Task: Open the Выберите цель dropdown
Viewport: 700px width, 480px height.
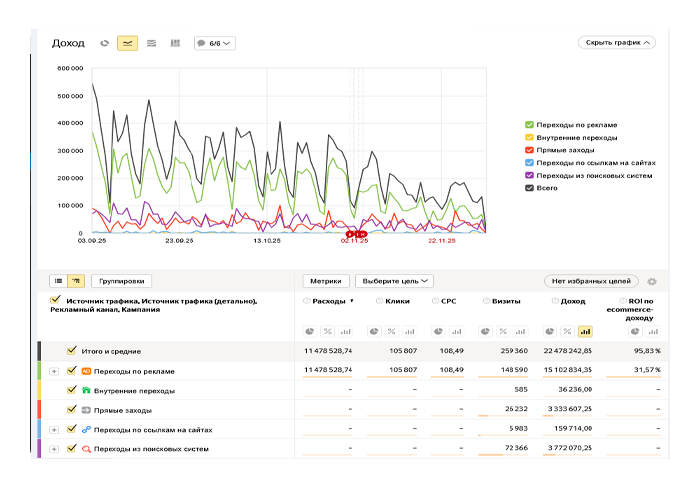Action: [x=396, y=282]
